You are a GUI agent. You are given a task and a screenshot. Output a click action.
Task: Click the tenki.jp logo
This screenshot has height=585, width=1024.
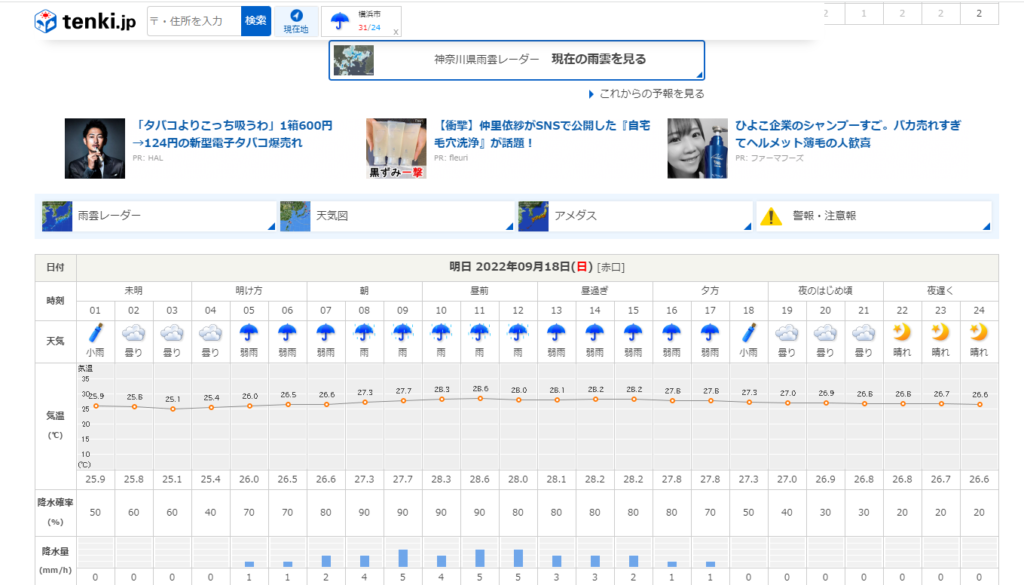(x=85, y=21)
